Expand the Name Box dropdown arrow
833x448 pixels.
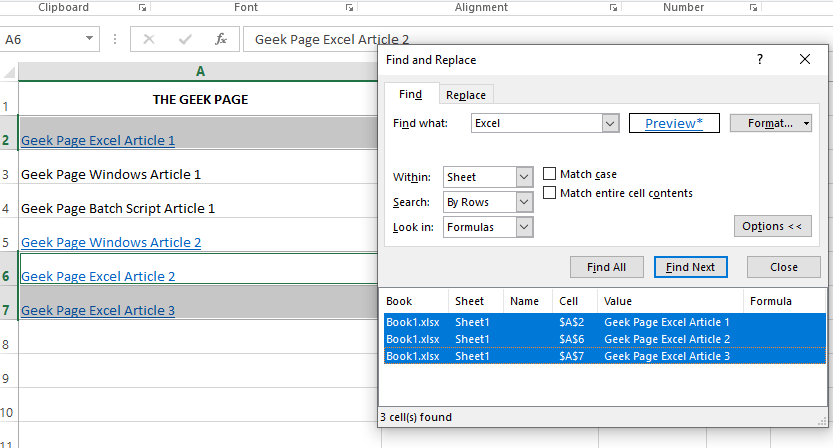tap(90, 40)
